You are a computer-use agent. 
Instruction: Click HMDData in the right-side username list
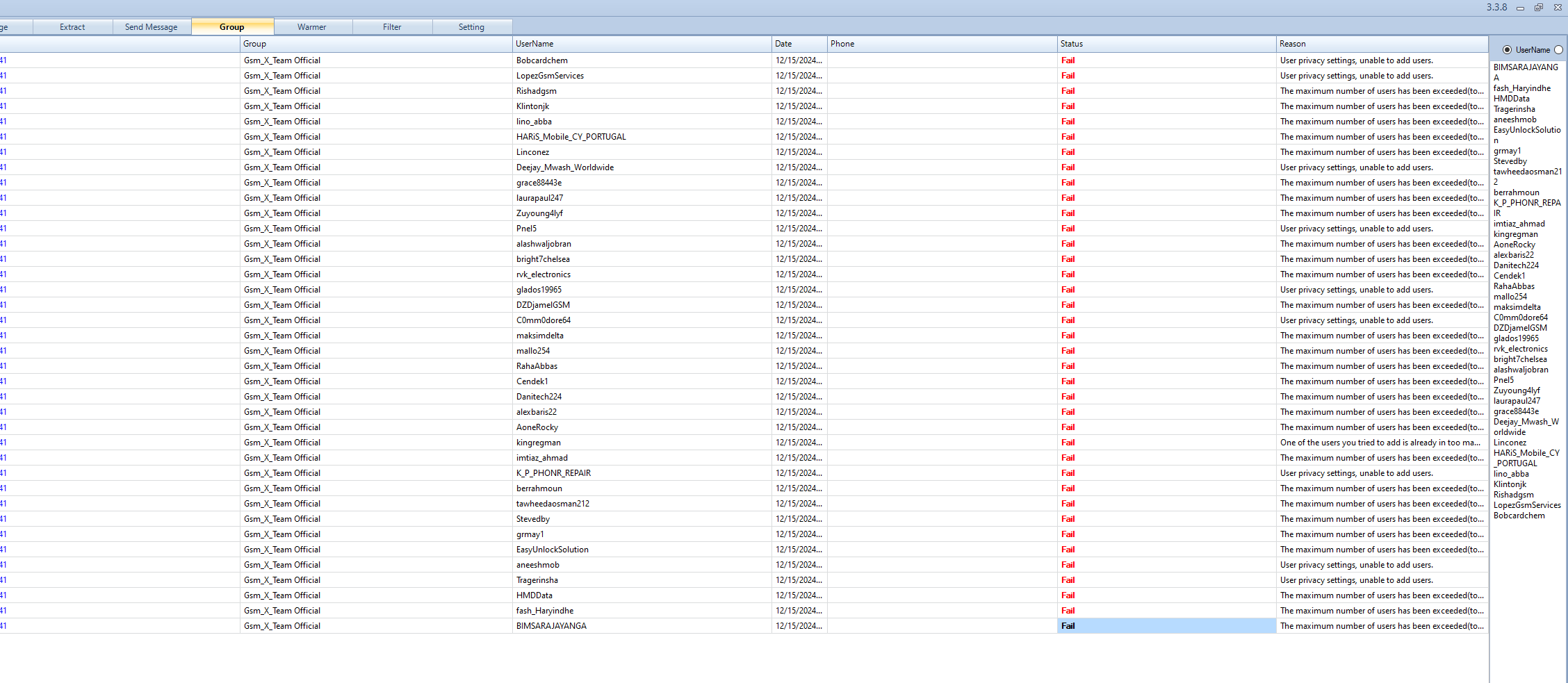pos(1512,99)
